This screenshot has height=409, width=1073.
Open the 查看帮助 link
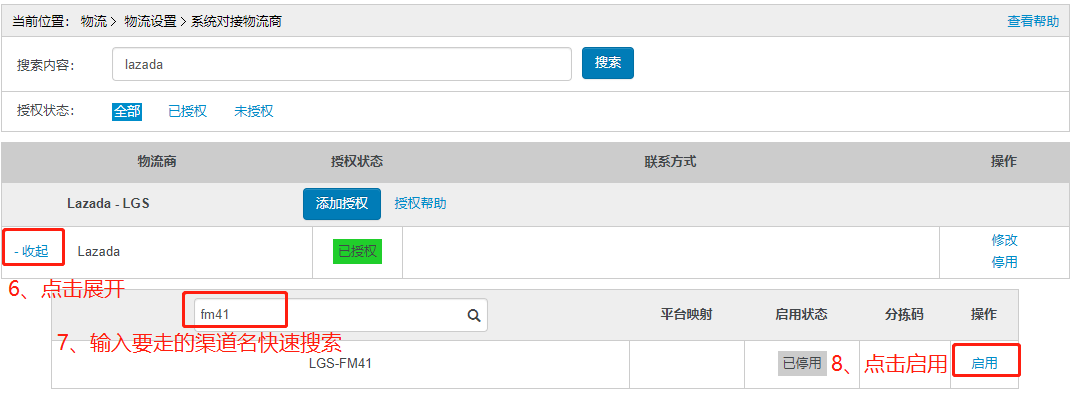[1033, 21]
